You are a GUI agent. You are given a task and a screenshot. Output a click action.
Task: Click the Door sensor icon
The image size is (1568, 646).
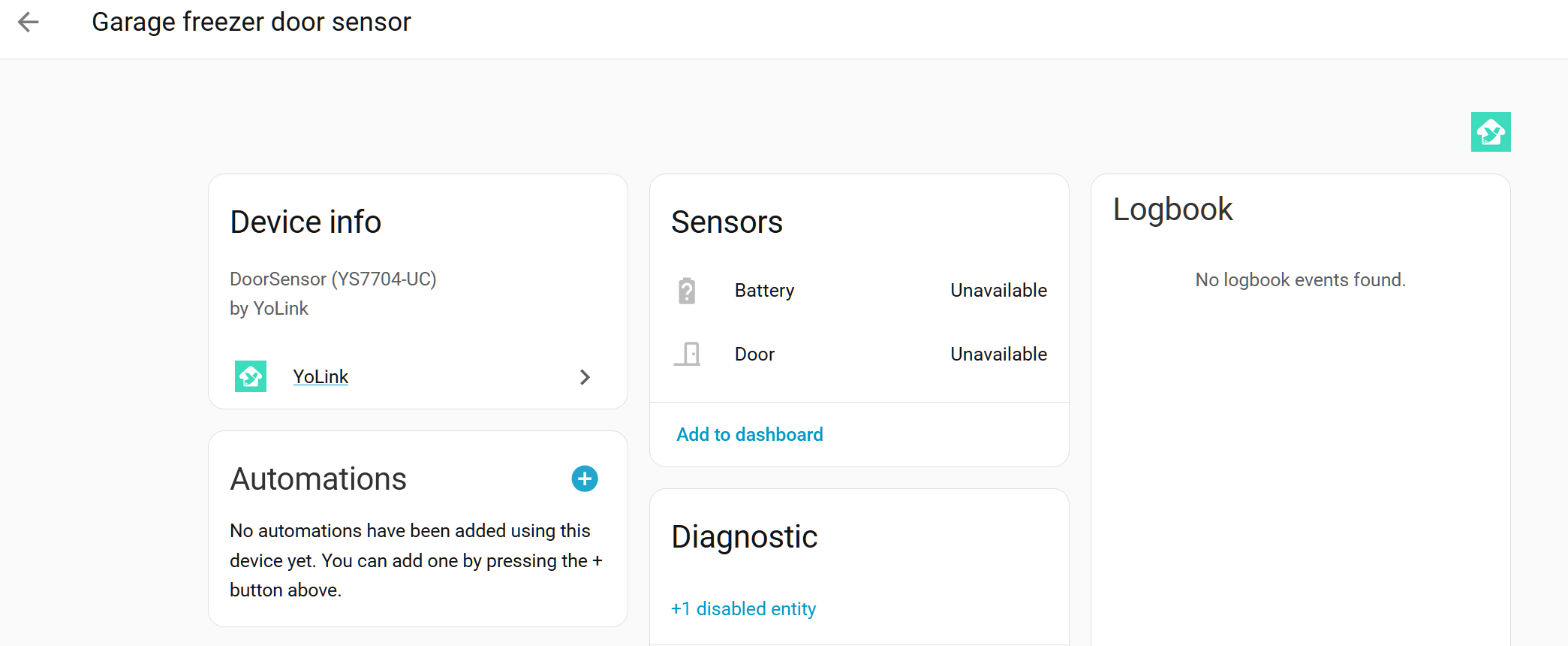(687, 354)
